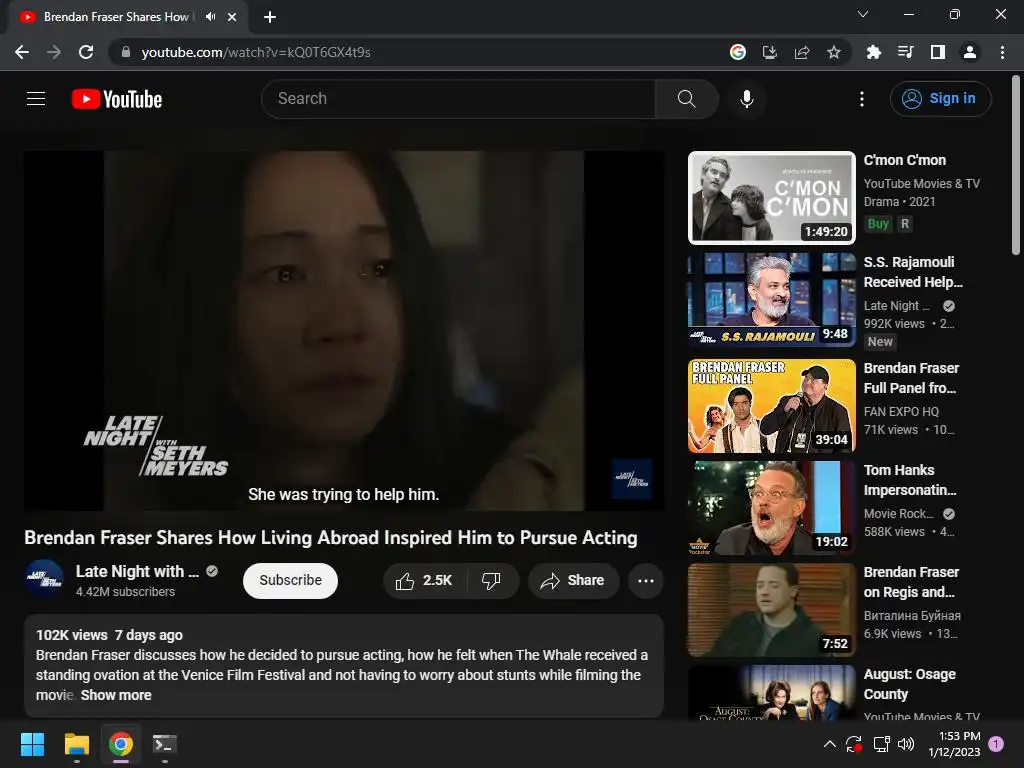Click the Sign in button

point(940,99)
